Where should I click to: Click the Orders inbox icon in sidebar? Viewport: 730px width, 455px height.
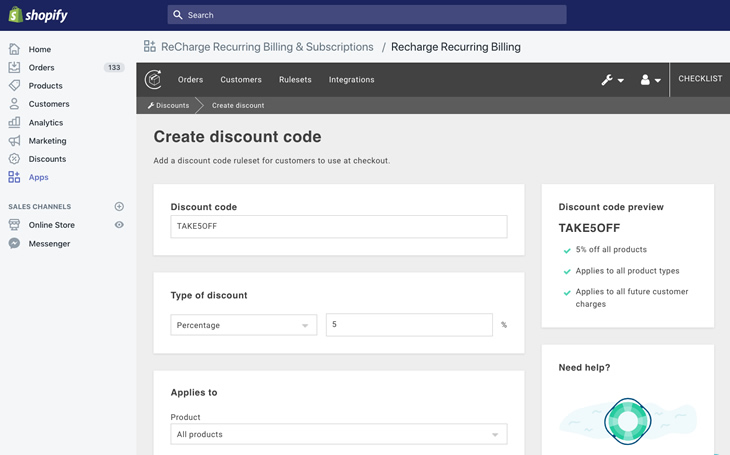click(x=14, y=68)
